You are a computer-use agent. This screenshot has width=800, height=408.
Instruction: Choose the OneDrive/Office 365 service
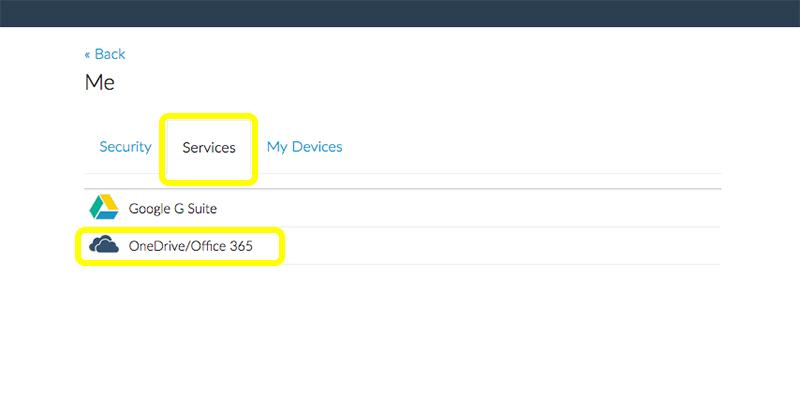click(x=190, y=246)
